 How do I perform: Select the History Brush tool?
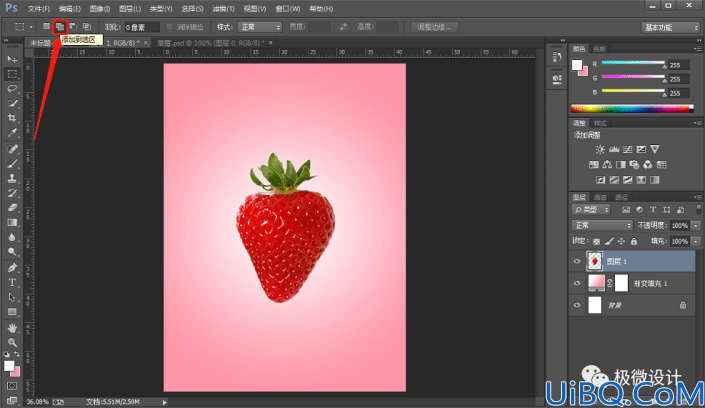coord(12,193)
